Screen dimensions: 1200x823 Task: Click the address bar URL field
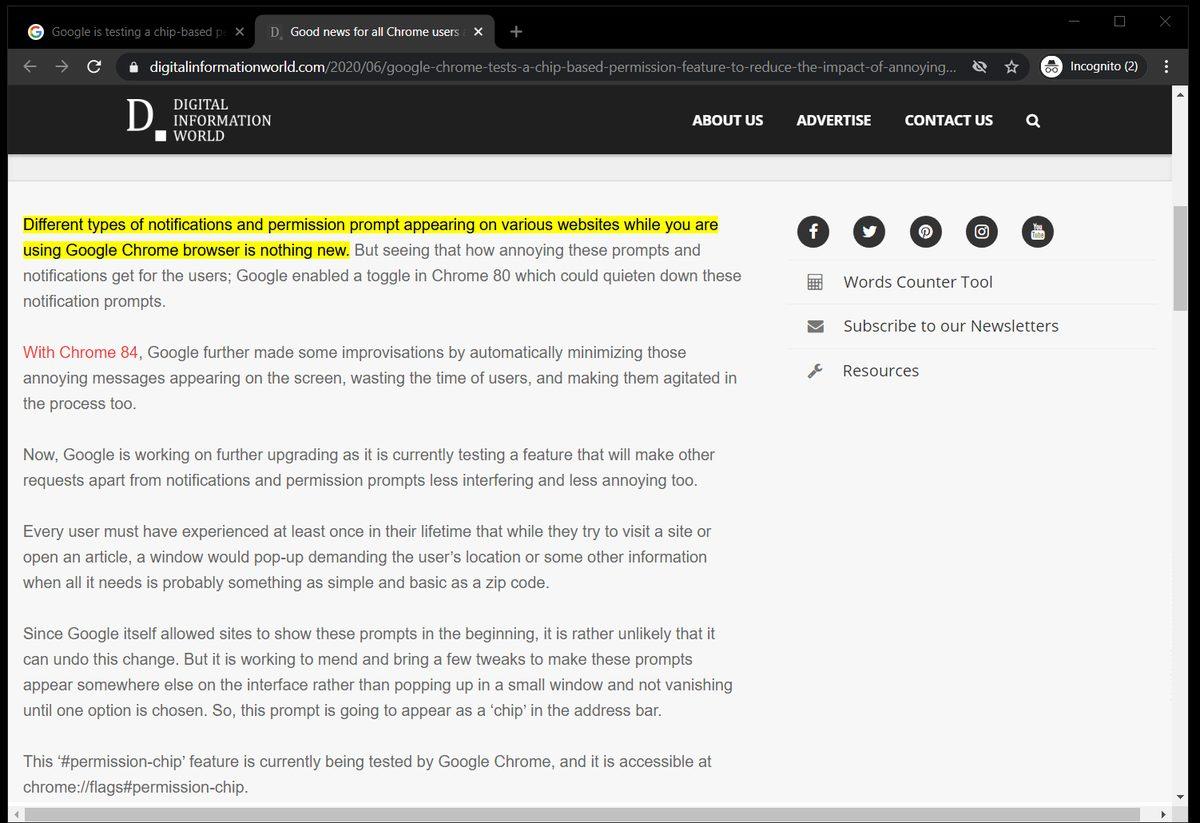coord(550,67)
